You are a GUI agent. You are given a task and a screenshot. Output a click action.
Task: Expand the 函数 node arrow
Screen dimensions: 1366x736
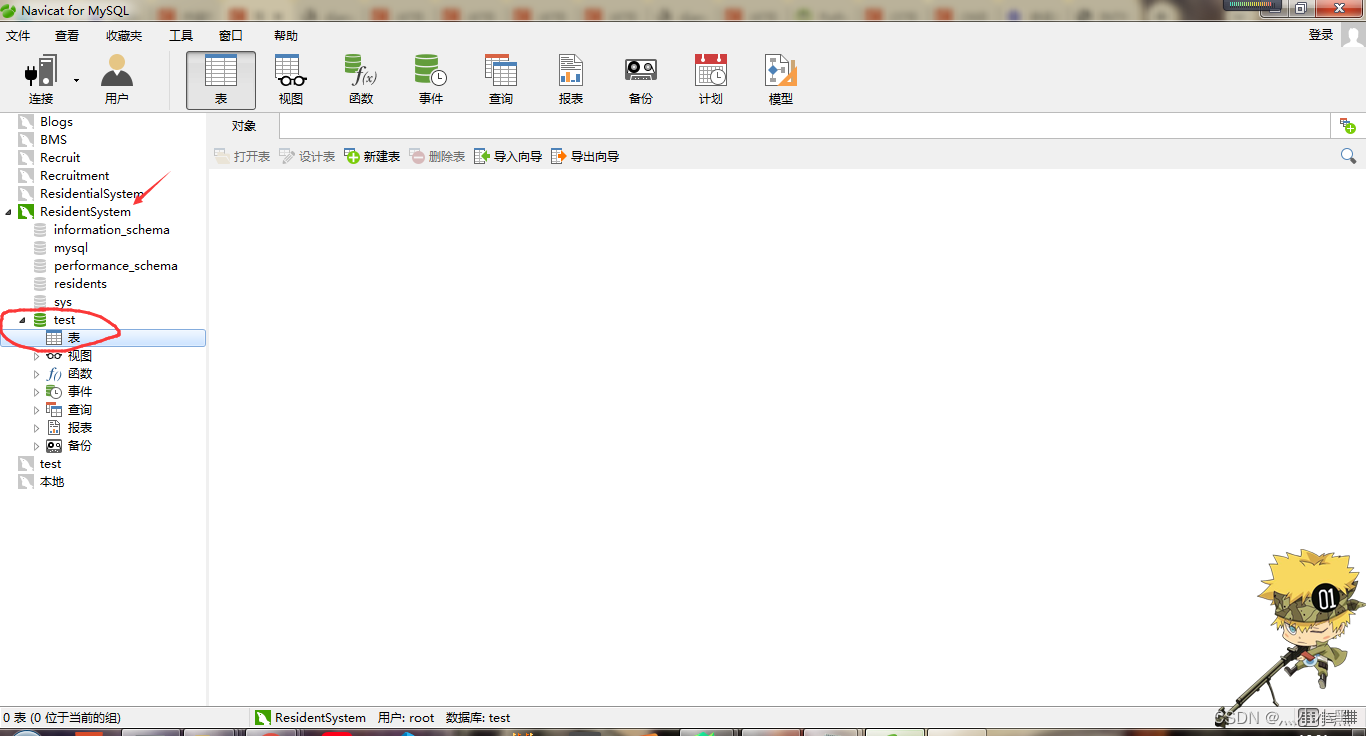point(37,374)
